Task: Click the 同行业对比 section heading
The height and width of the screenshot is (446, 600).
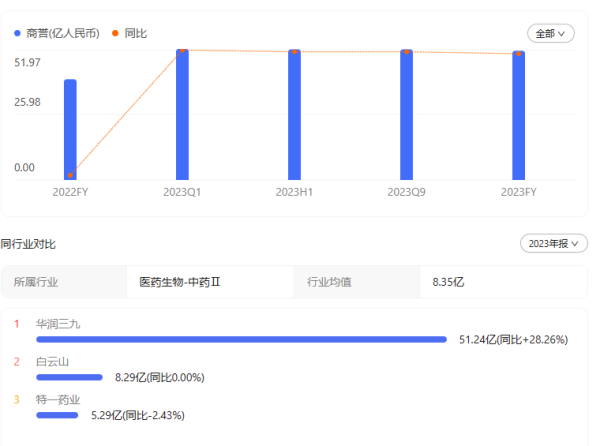Action: (x=28, y=244)
